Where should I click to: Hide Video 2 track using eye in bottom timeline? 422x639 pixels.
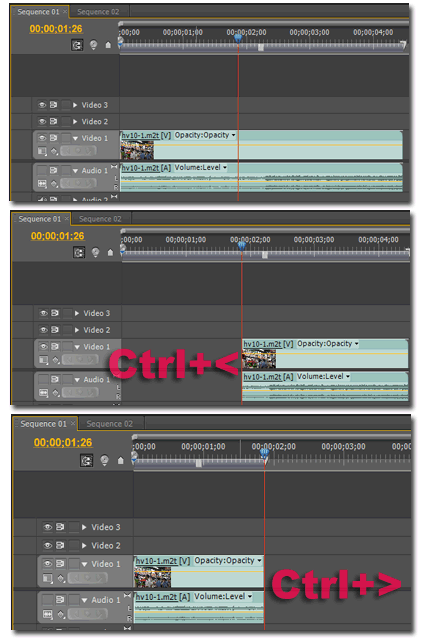[x=48, y=545]
